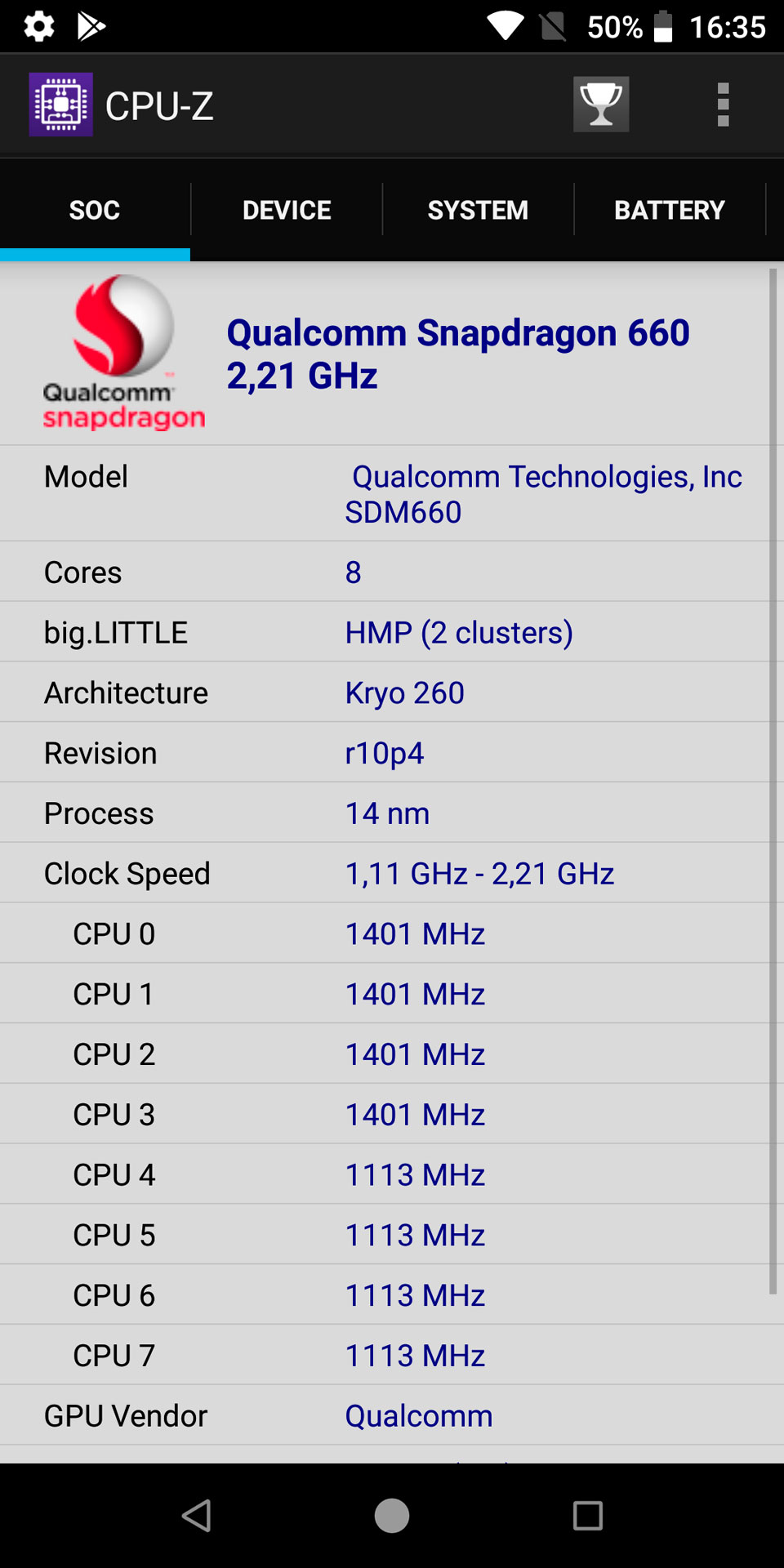The width and height of the screenshot is (784, 1568).
Task: Tap the CPU-Z app logo icon
Action: tap(61, 105)
